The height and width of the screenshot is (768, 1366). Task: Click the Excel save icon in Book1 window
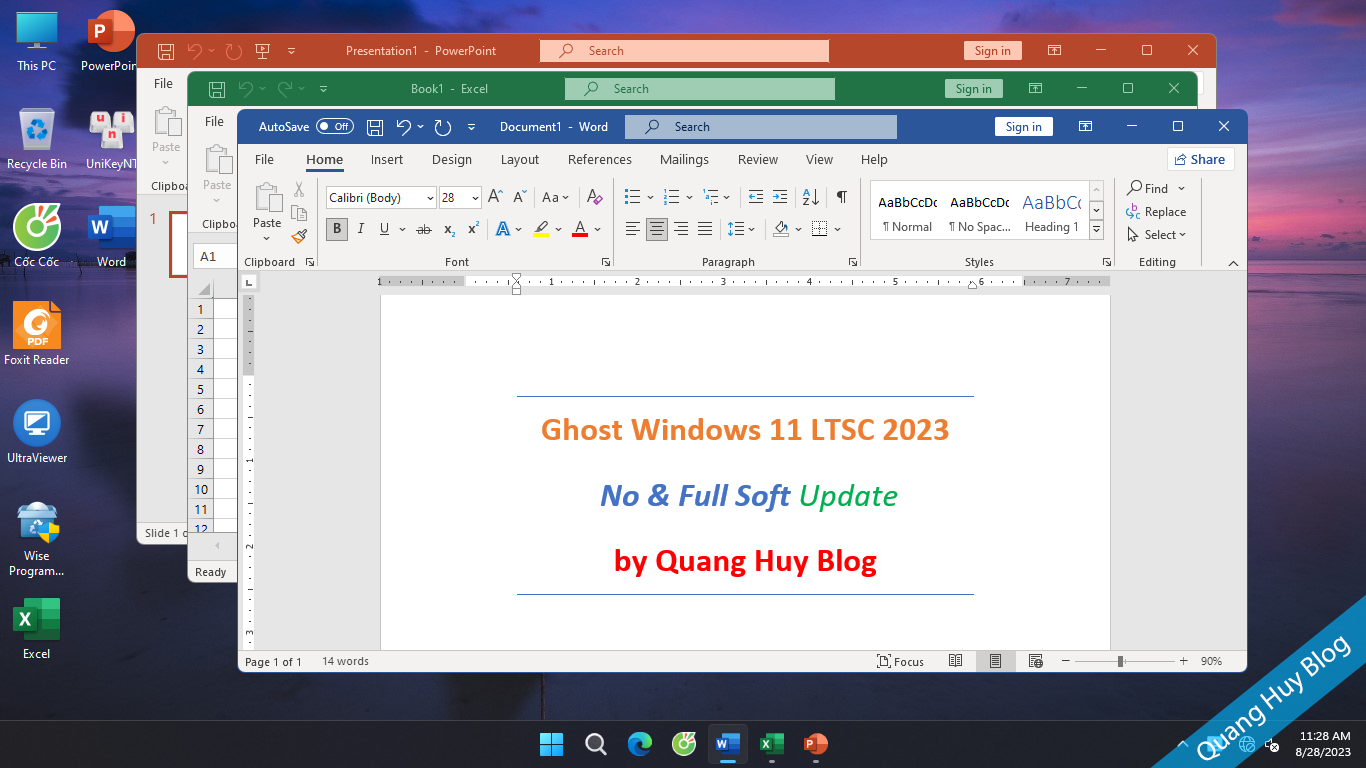(x=216, y=89)
